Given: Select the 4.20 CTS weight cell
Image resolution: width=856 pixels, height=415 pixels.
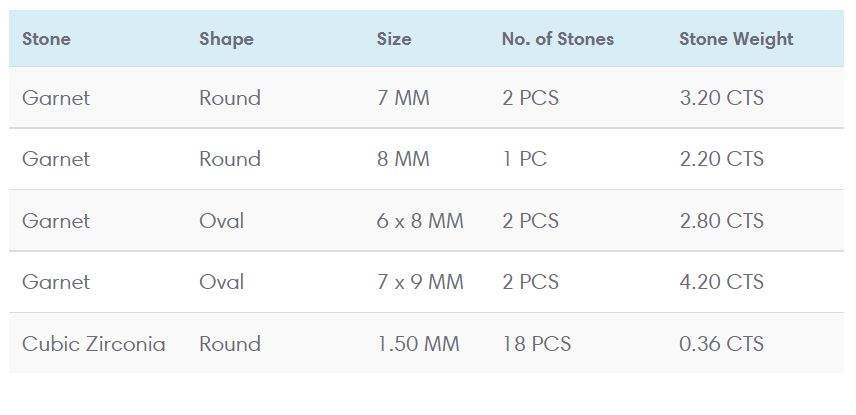Looking at the screenshot, I should [721, 282].
